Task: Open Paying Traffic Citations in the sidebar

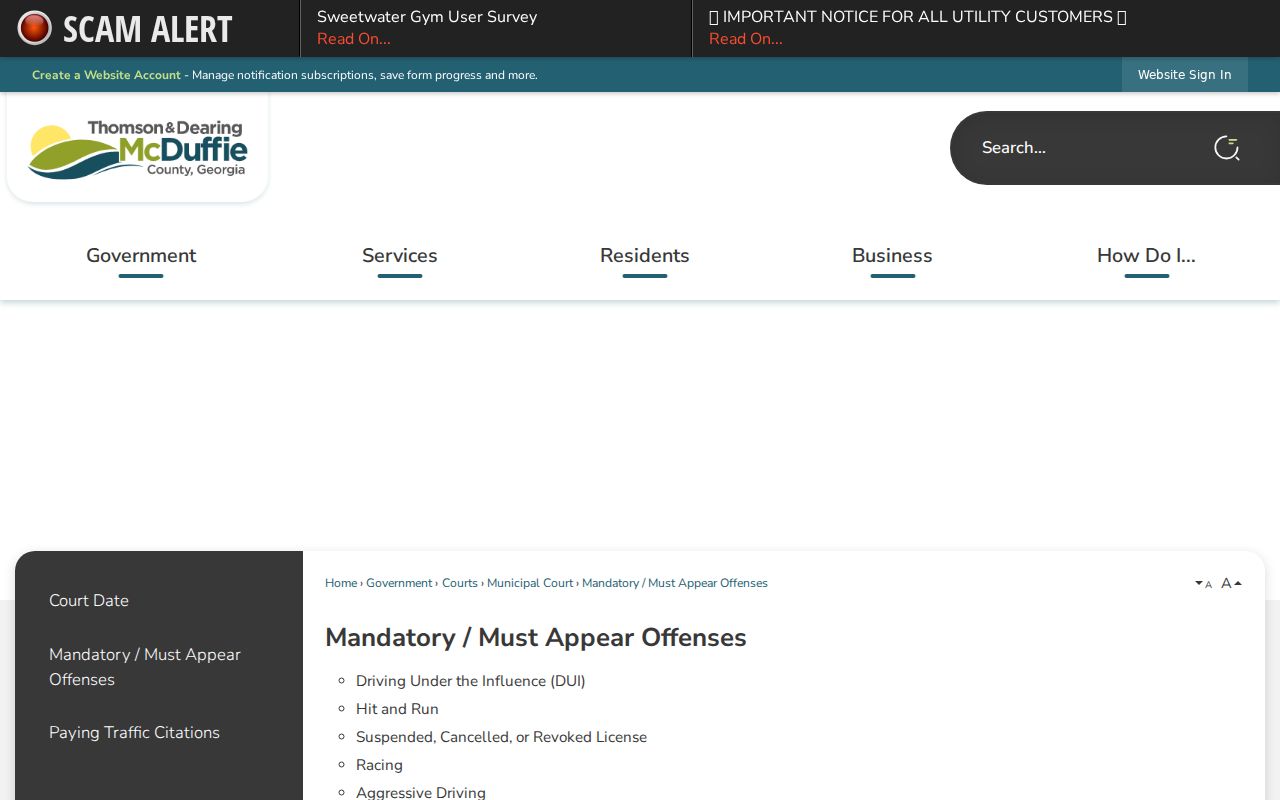Action: [134, 733]
